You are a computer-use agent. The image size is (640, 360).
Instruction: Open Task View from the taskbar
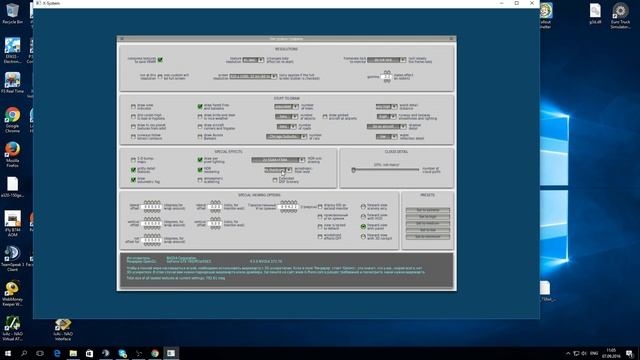pyautogui.click(x=40, y=353)
